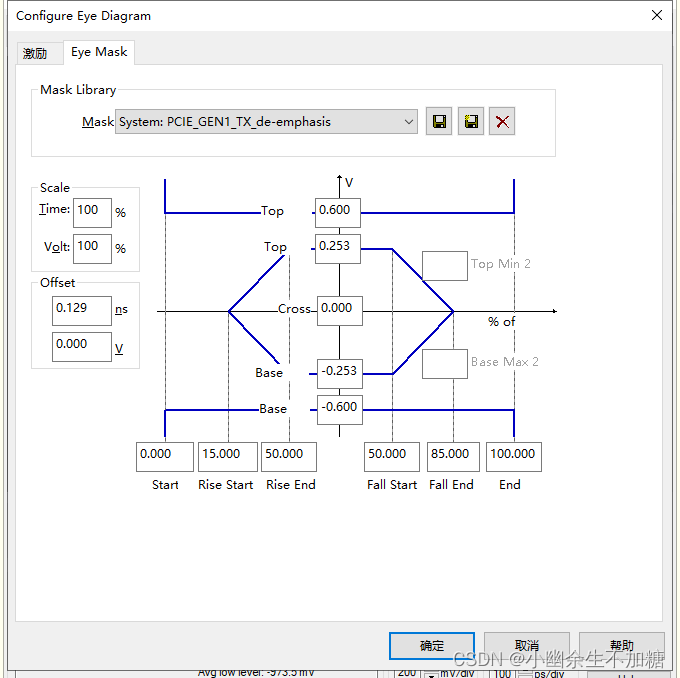Edit the Rise Start 15.000 field
680x678 pixels.
point(228,457)
